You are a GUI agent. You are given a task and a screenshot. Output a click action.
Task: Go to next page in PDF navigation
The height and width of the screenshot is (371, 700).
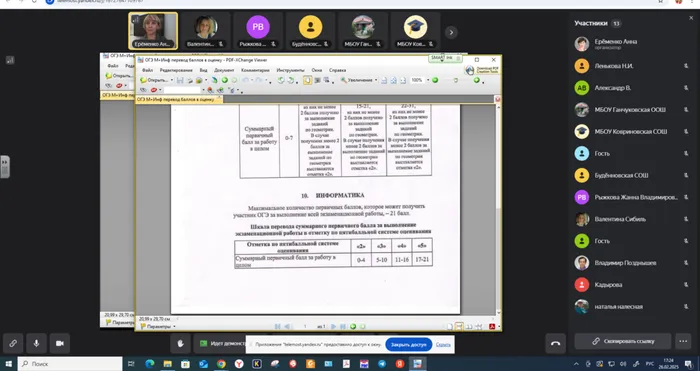(x=333, y=327)
